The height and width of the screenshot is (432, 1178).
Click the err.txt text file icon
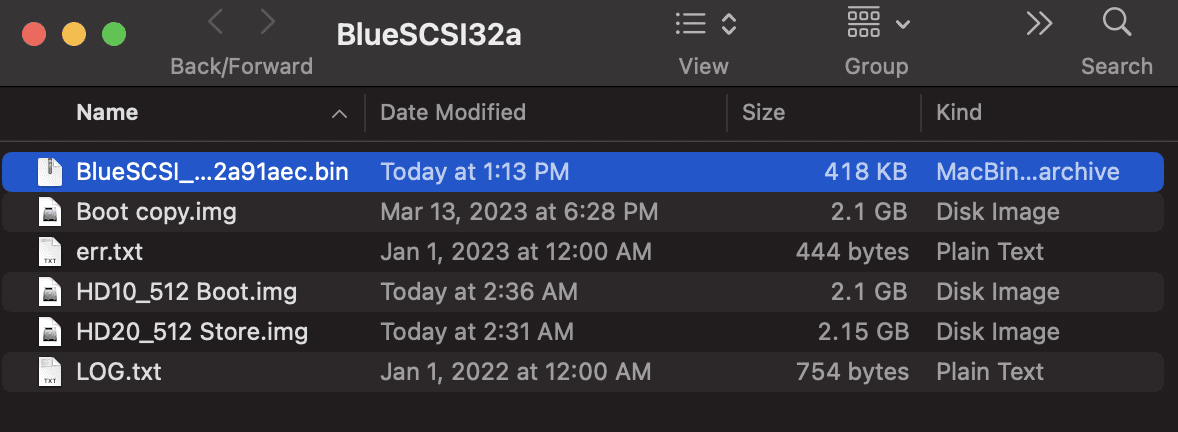click(49, 252)
